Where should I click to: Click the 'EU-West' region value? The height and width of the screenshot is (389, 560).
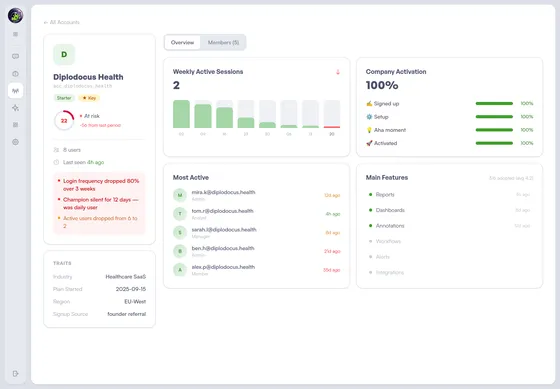[x=135, y=301]
